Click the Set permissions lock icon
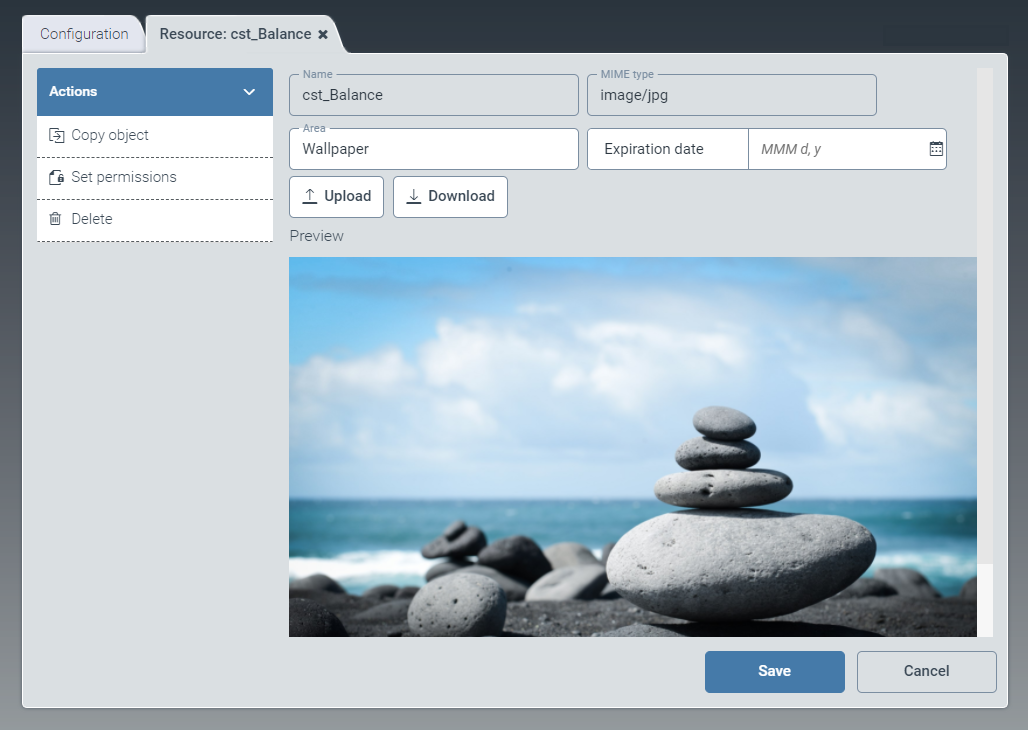Image resolution: width=1028 pixels, height=730 pixels. (56, 177)
